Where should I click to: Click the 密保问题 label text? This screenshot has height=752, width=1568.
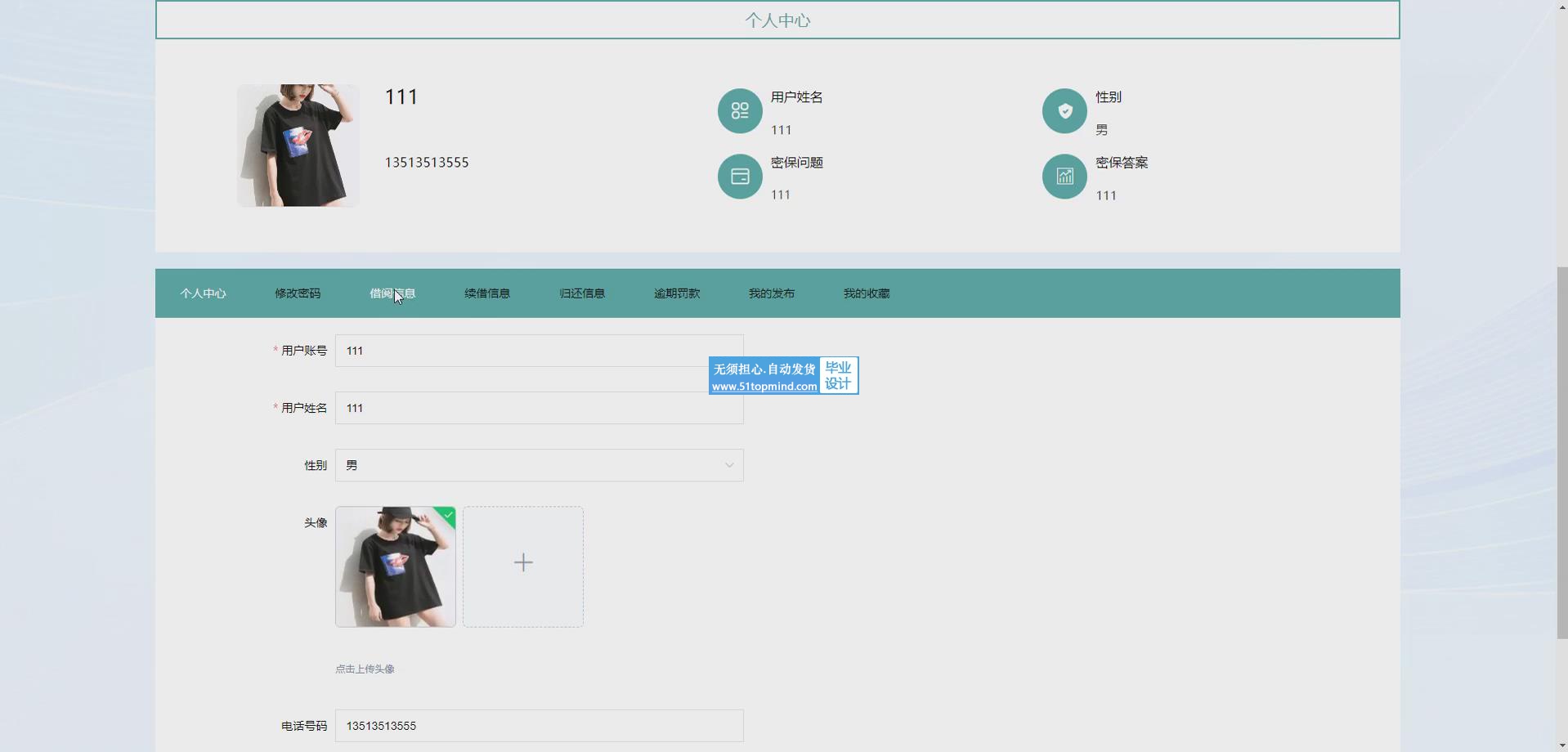[x=797, y=163]
